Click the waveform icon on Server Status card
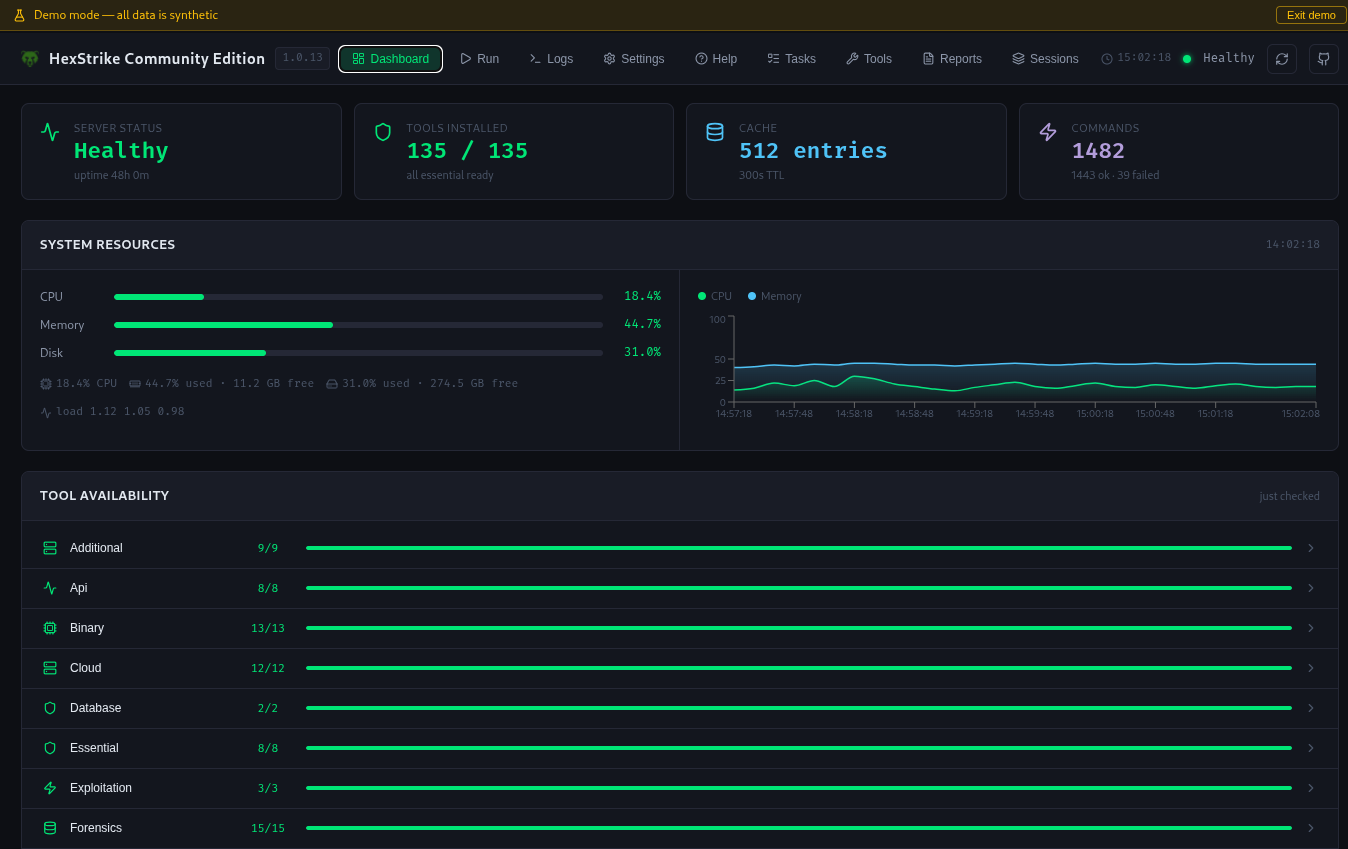 pyautogui.click(x=50, y=131)
